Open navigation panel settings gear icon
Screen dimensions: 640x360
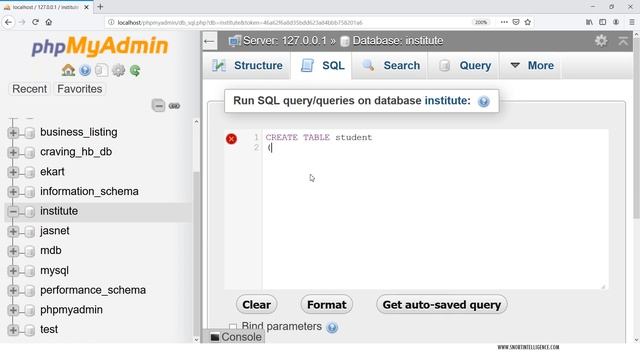pos(118,71)
